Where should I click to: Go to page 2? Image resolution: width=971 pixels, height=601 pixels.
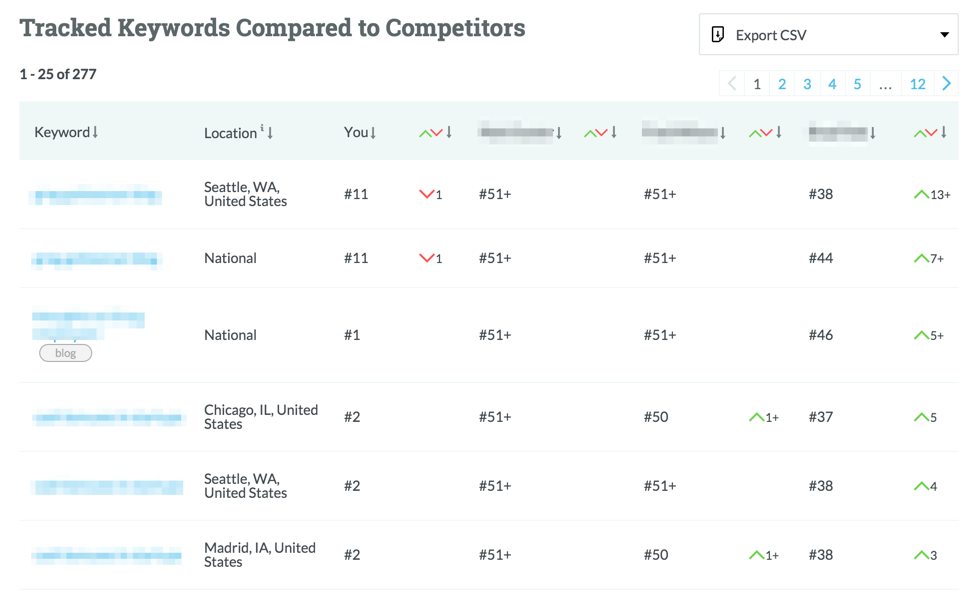tap(782, 84)
